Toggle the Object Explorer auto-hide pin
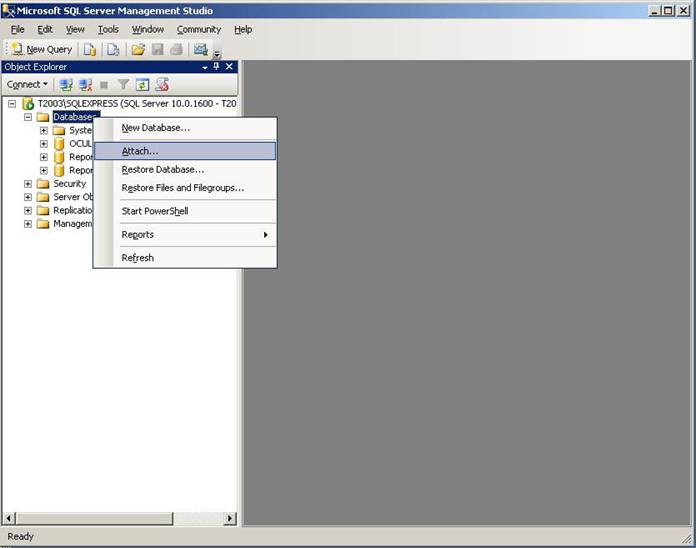 (216, 67)
